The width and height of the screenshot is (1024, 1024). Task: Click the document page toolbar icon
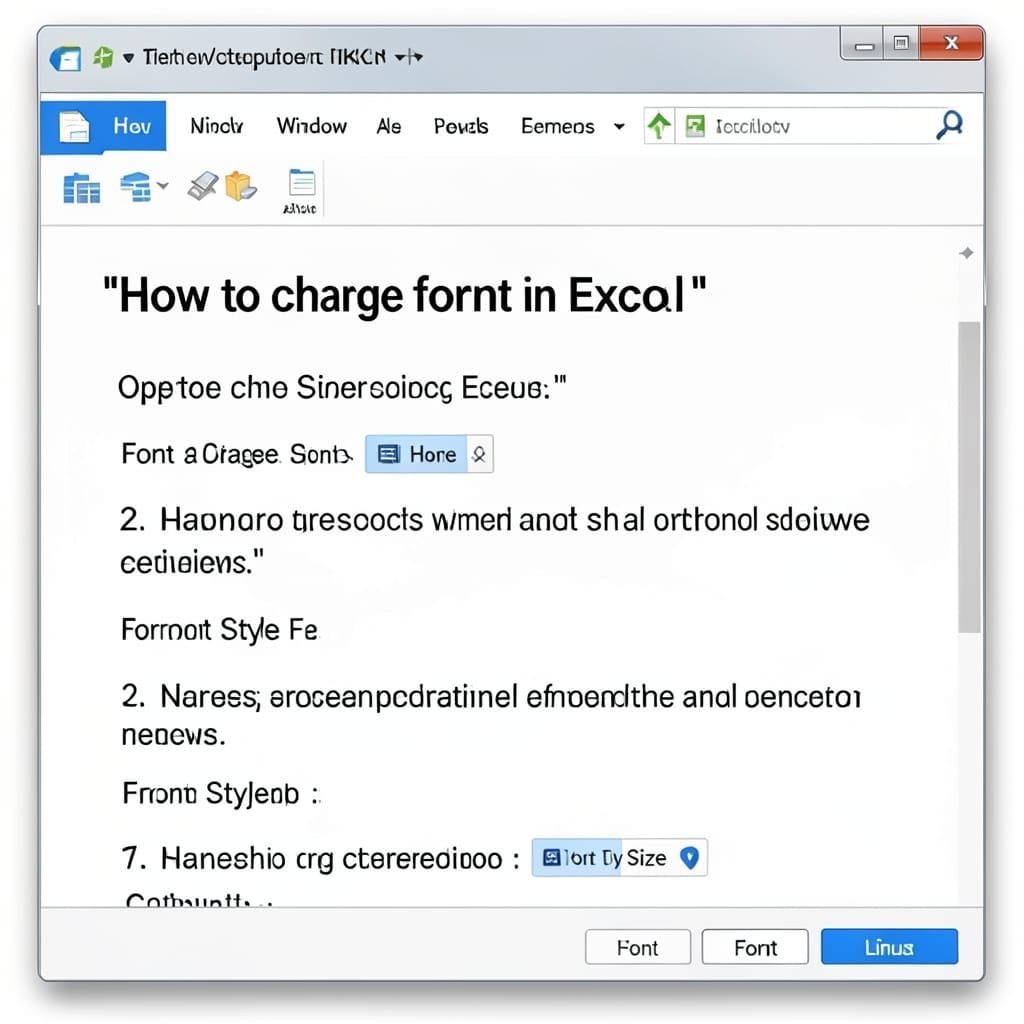pyautogui.click(x=301, y=184)
